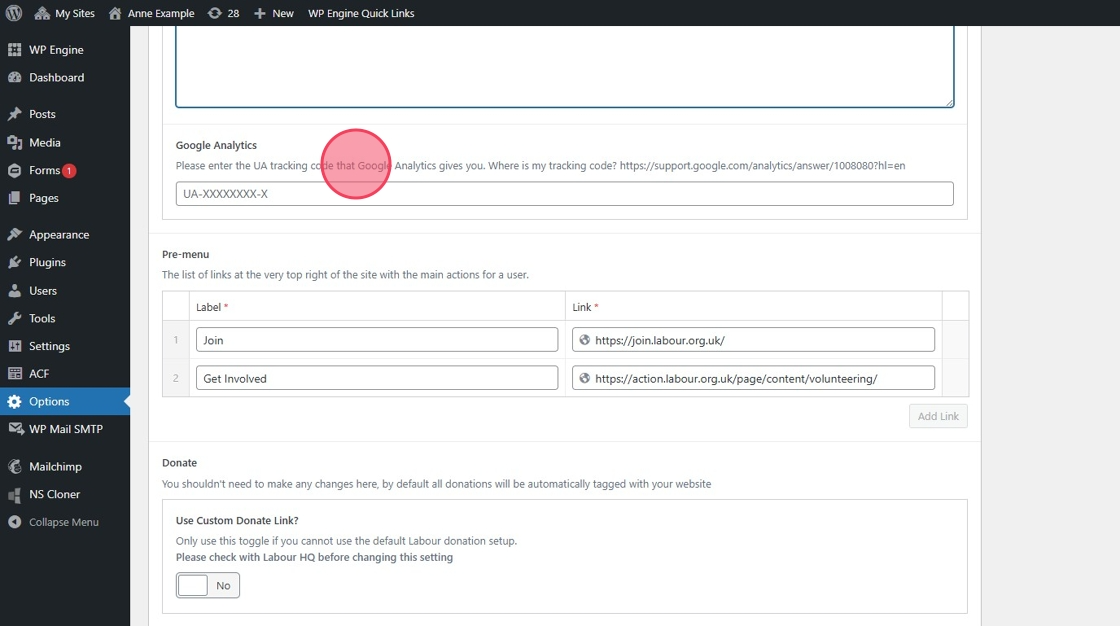
Task: Click the Posts pin icon
Action: [15, 114]
